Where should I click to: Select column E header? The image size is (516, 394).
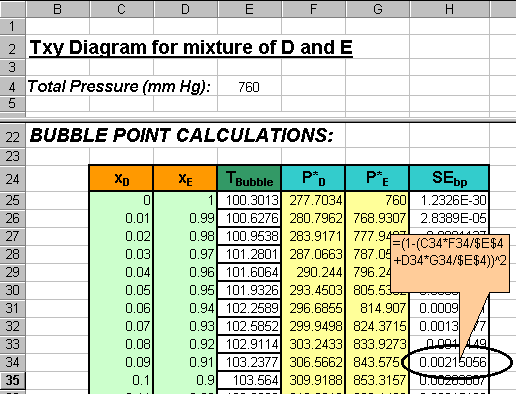249,9
